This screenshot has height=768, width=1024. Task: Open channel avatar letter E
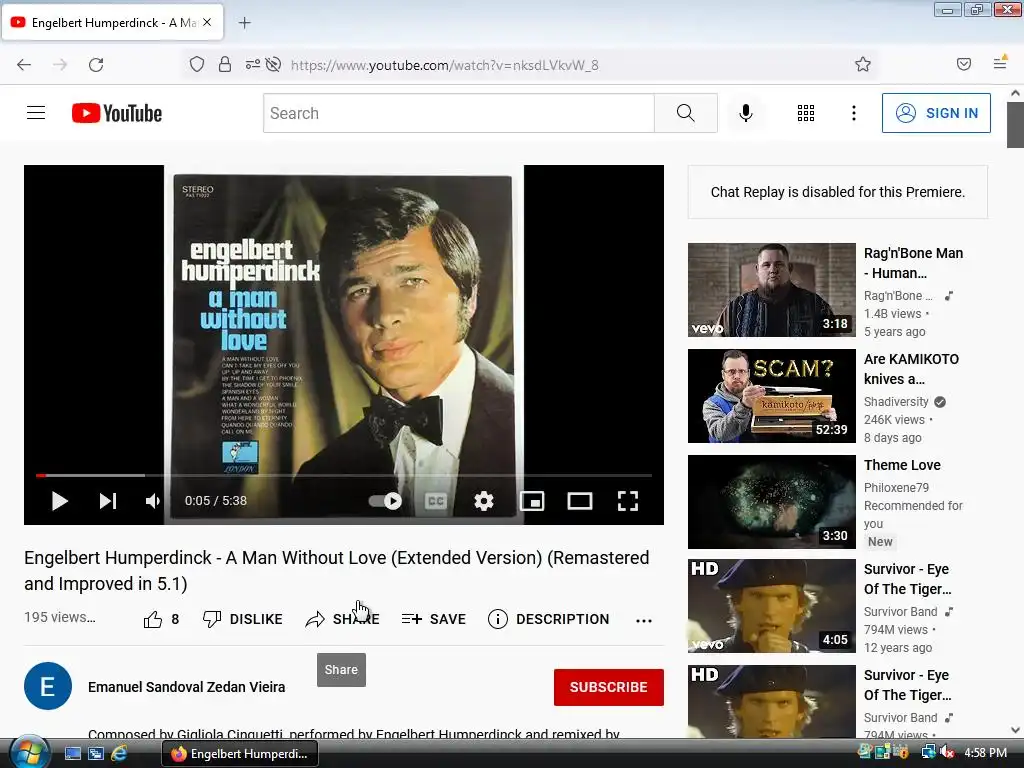coord(48,686)
